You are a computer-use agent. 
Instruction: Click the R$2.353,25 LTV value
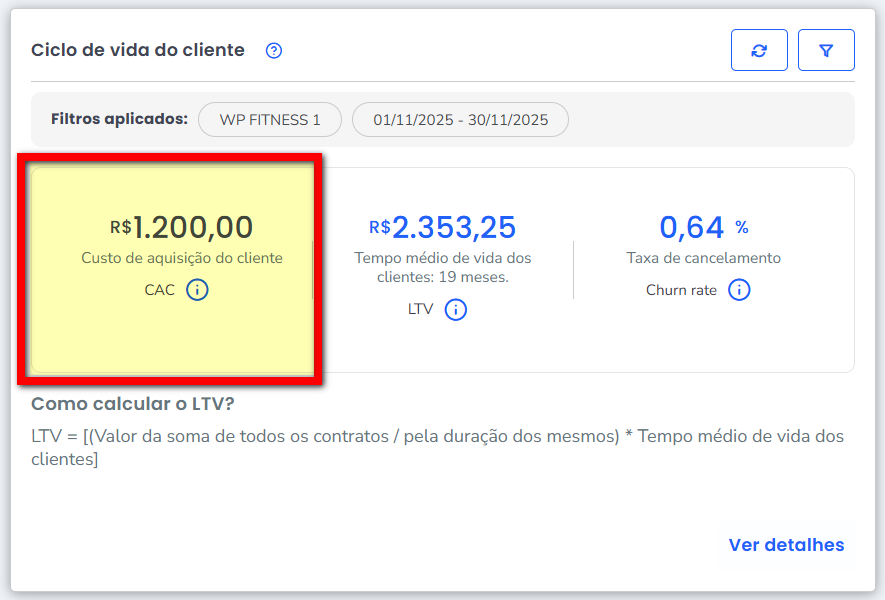(x=442, y=227)
